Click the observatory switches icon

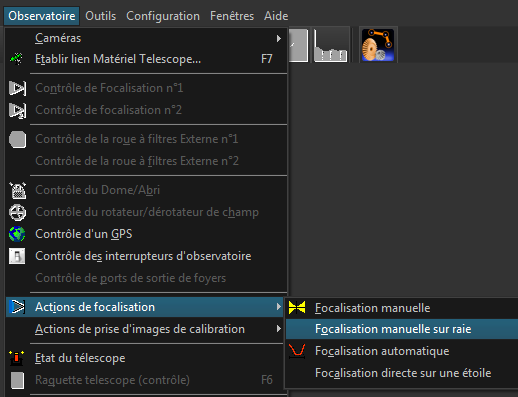17,256
